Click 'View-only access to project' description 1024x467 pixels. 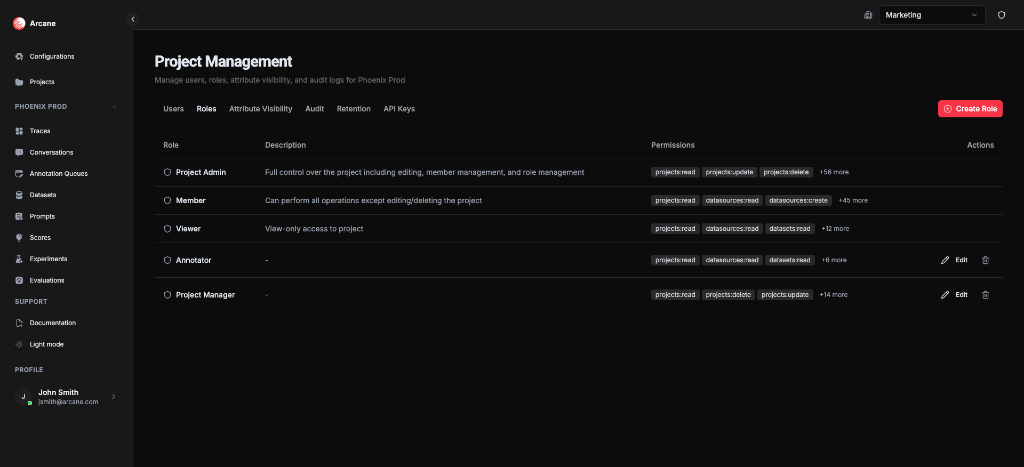click(314, 229)
